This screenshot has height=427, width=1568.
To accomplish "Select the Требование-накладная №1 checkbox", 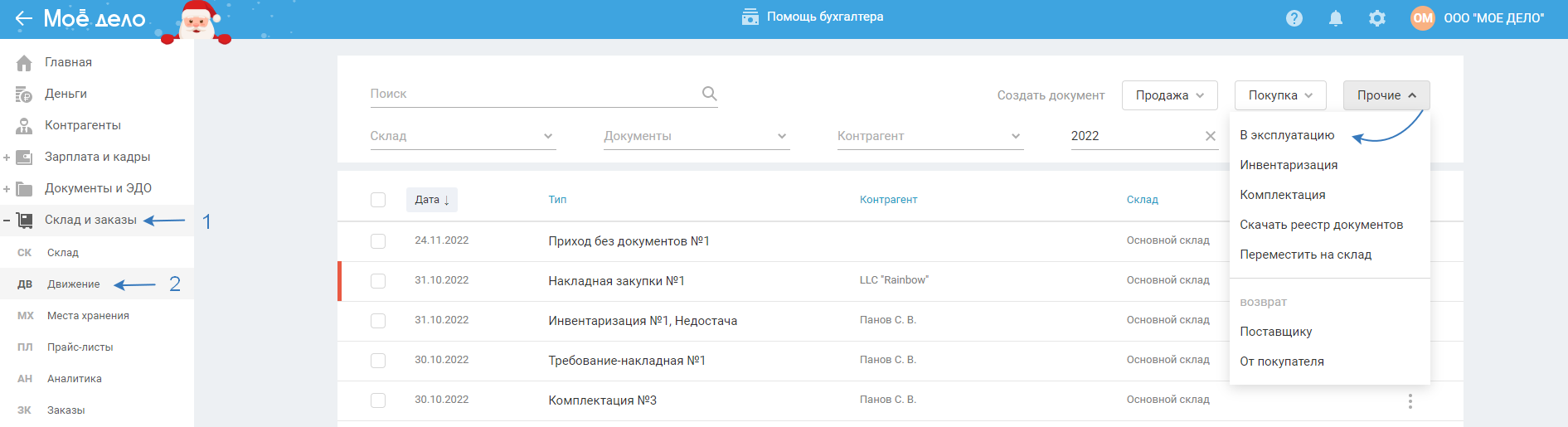I will 378,361.
